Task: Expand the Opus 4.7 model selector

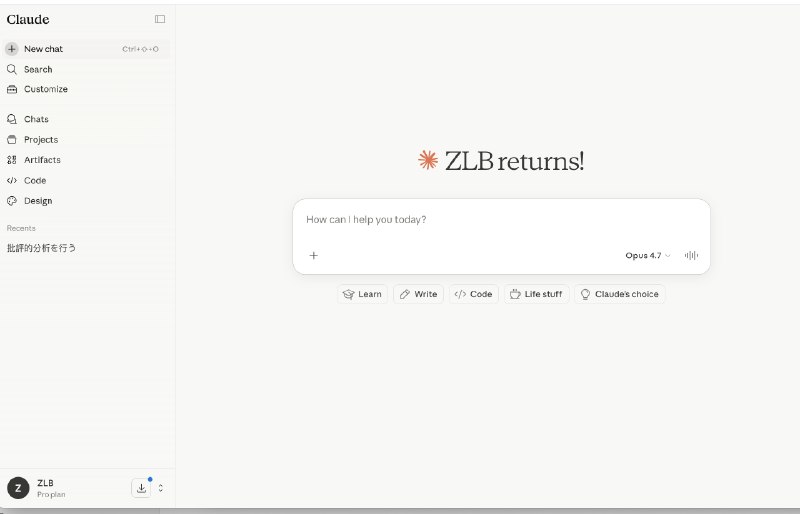Action: pos(648,256)
